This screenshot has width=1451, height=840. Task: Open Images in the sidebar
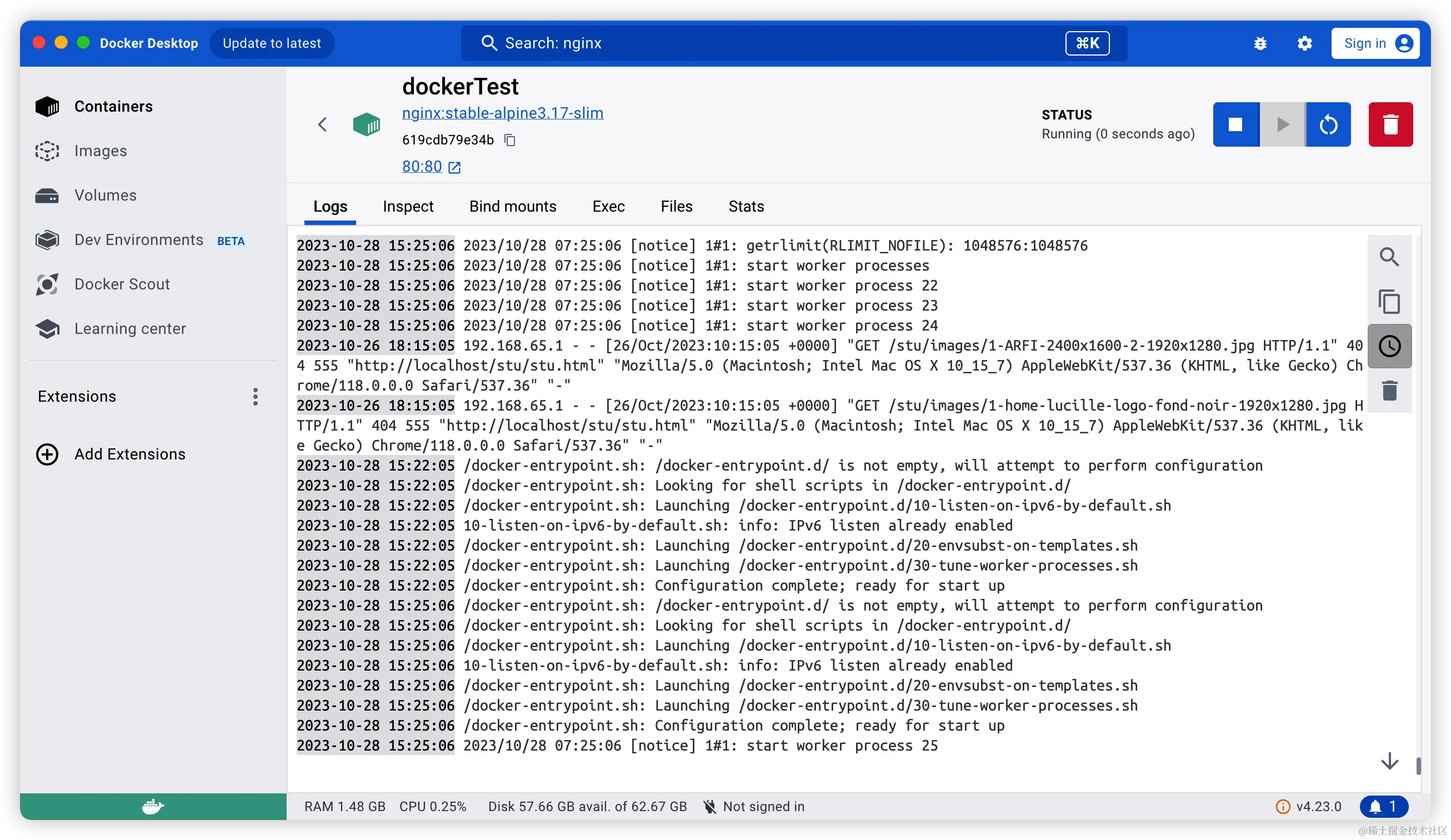pos(100,151)
